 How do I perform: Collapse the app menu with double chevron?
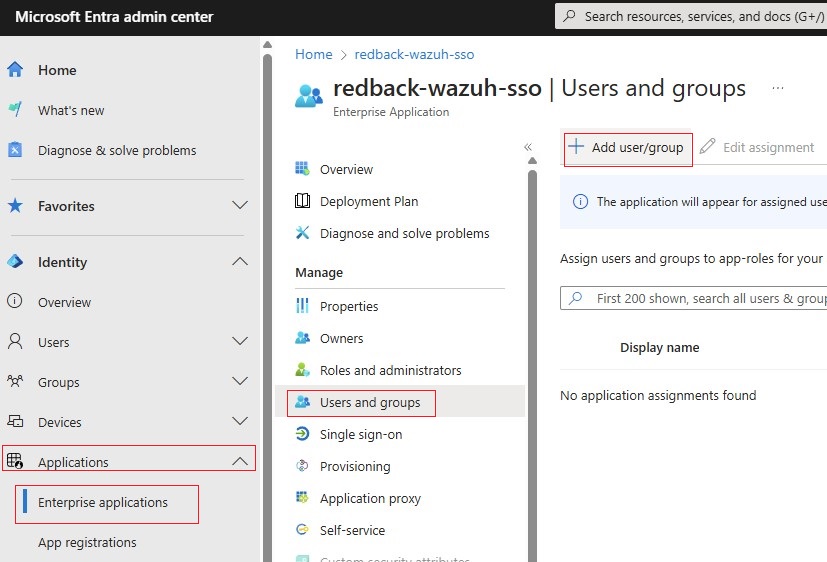(527, 147)
